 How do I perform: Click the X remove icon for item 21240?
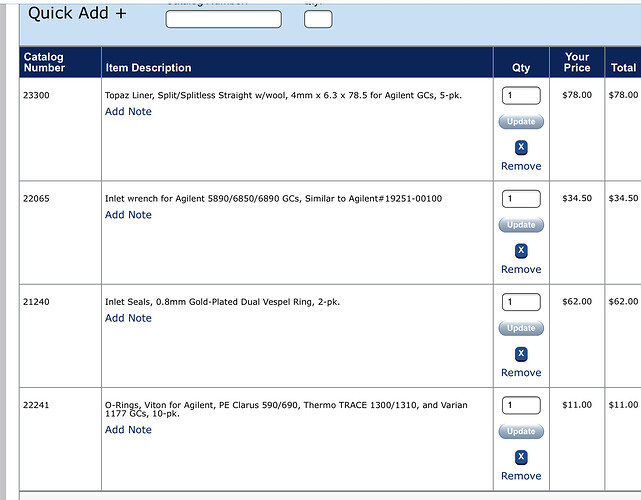point(521,354)
